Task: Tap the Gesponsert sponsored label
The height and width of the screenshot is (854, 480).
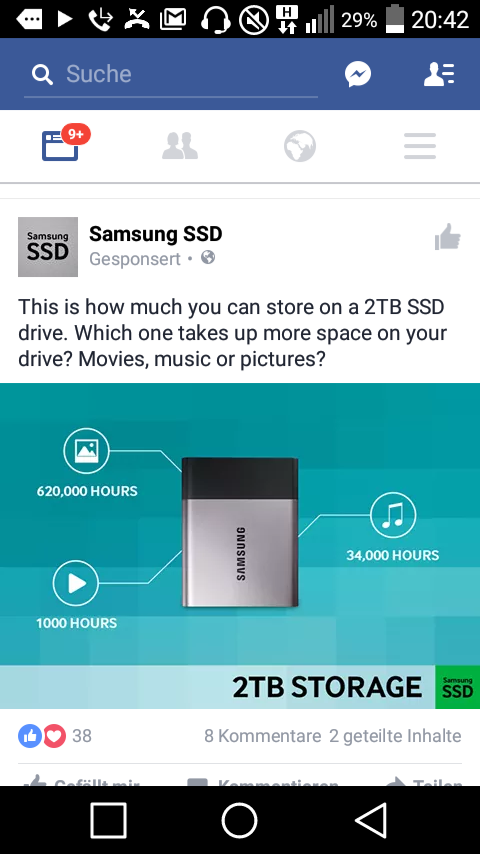Action: pyautogui.click(x=135, y=259)
